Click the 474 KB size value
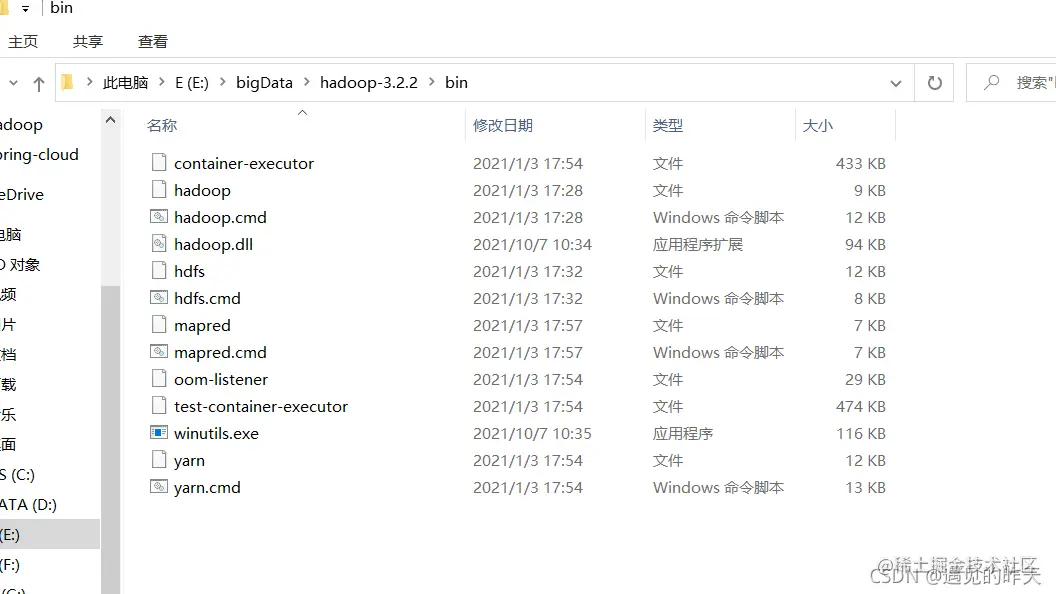Viewport: 1056px width, 594px height. [x=861, y=406]
